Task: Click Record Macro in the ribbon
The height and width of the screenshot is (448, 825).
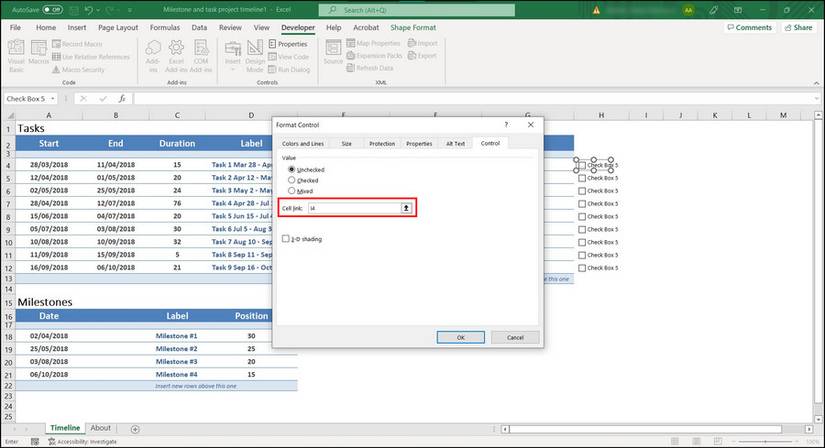Action: (x=77, y=44)
